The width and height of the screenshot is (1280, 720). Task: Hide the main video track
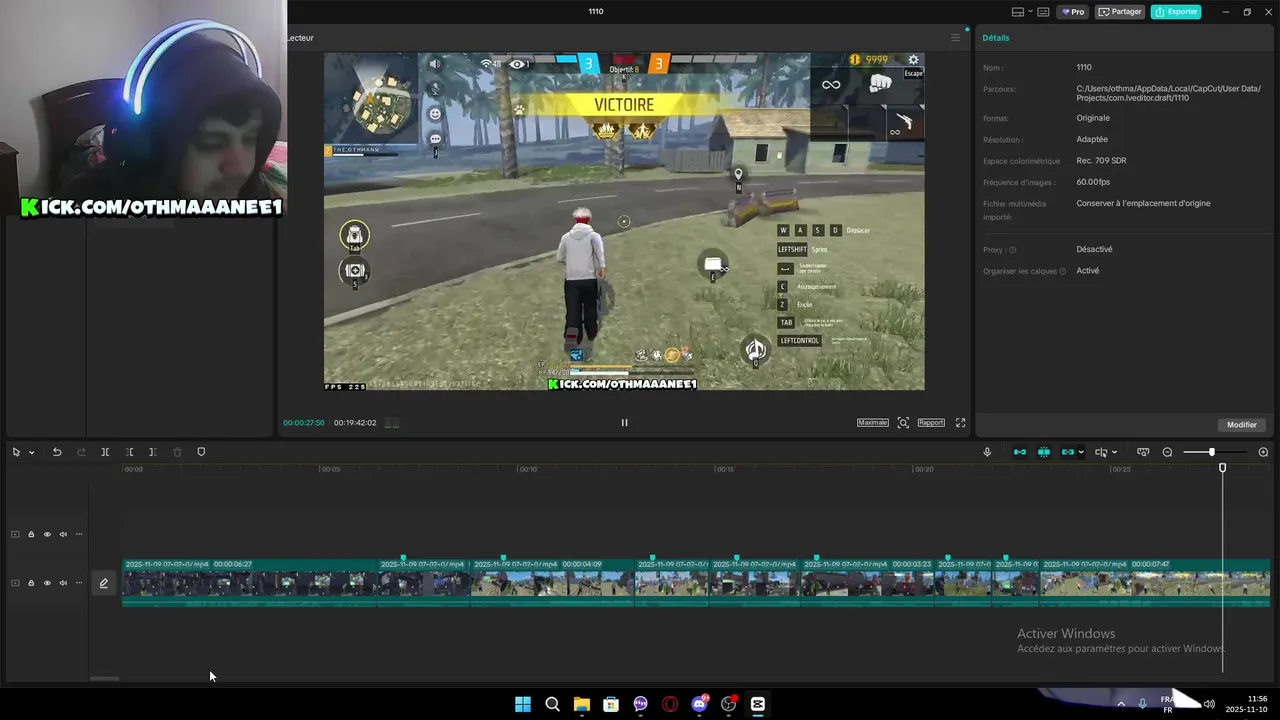(x=47, y=583)
